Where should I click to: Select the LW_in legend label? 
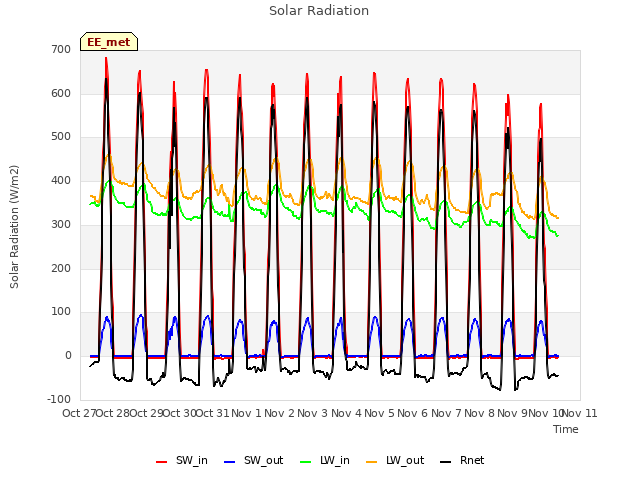(x=335, y=460)
